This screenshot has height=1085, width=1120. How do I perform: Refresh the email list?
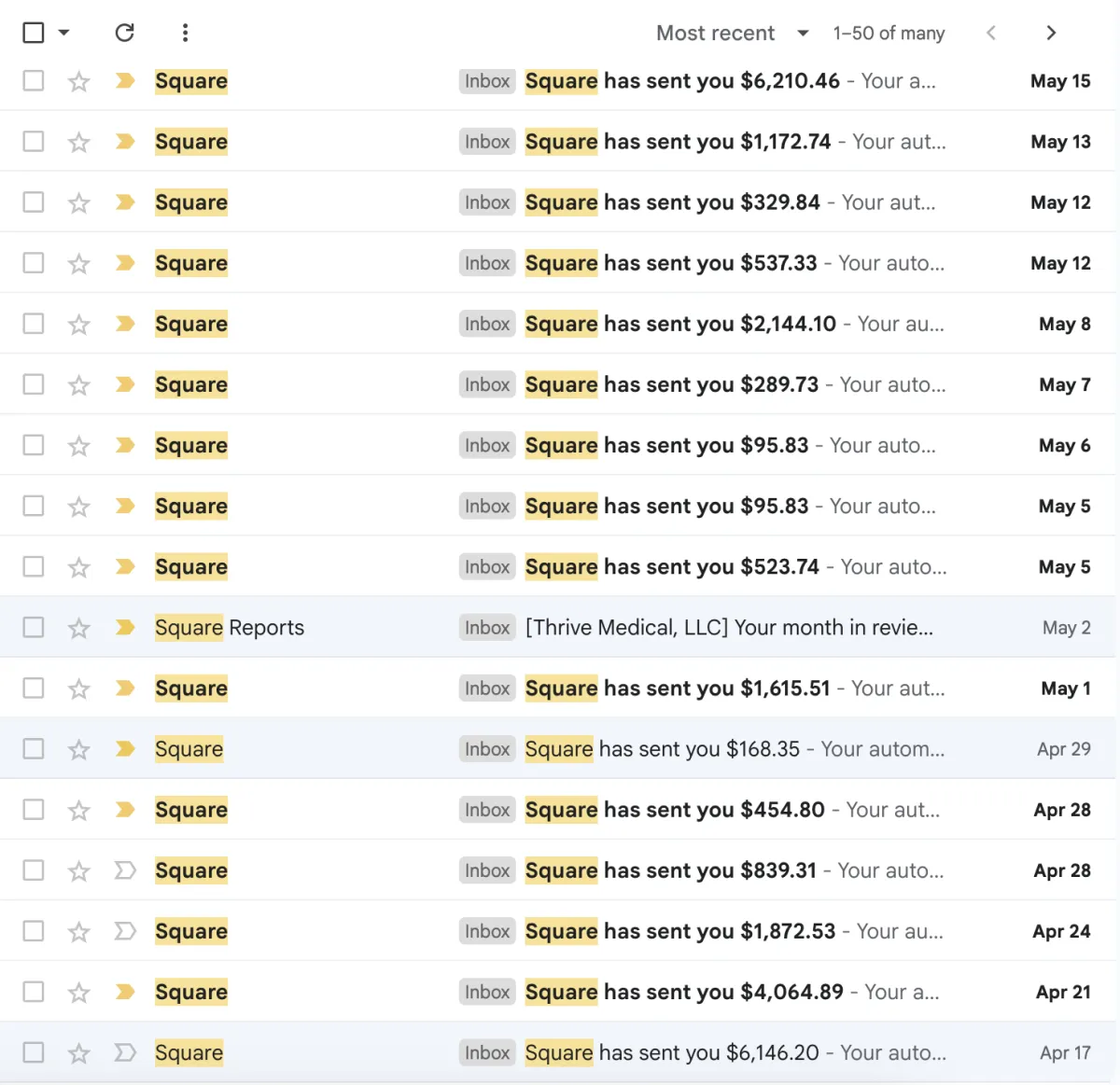[x=124, y=33]
